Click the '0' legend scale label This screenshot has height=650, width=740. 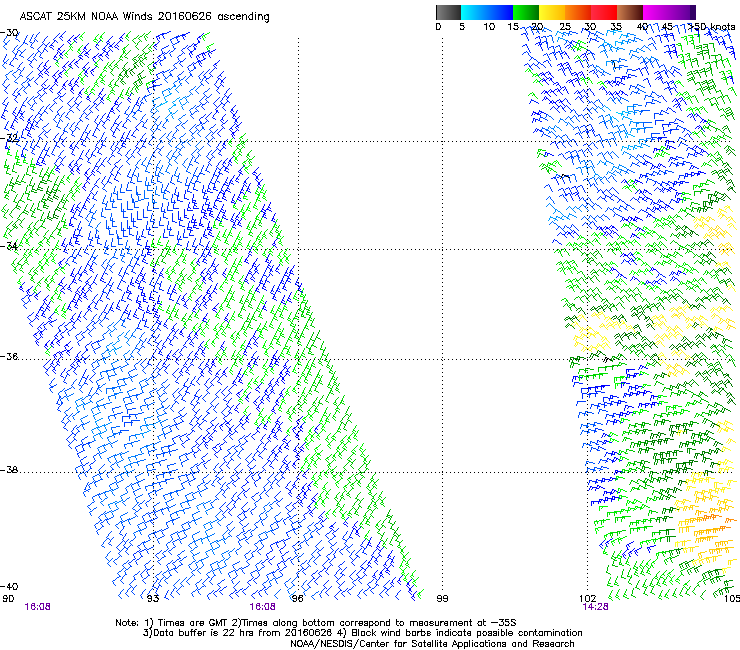pos(438,27)
